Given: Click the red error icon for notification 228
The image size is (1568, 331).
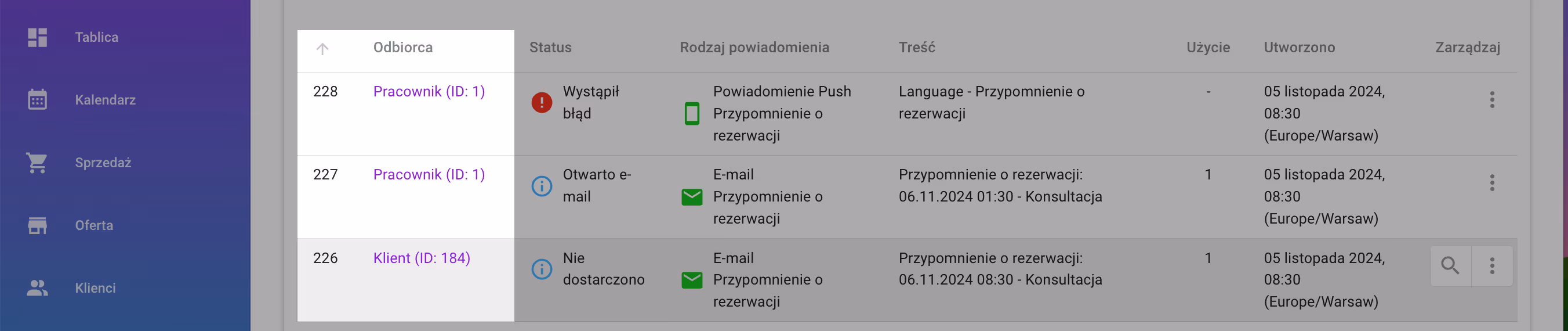Looking at the screenshot, I should 541,102.
